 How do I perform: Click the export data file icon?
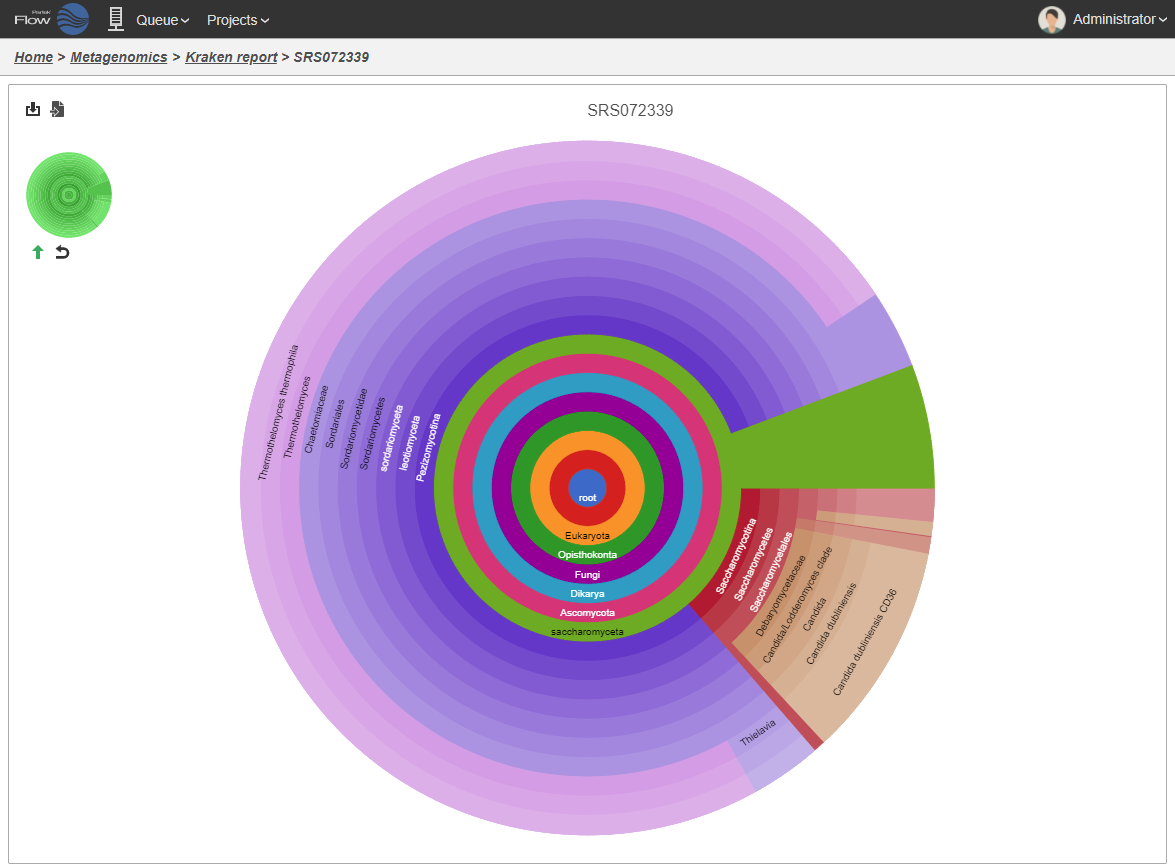pyautogui.click(x=58, y=109)
